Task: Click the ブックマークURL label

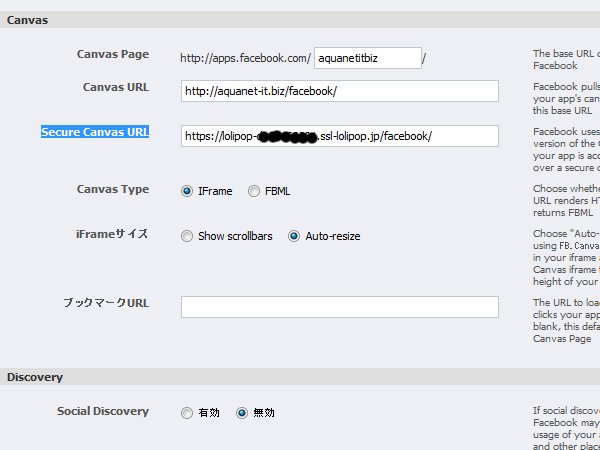Action: point(105,303)
